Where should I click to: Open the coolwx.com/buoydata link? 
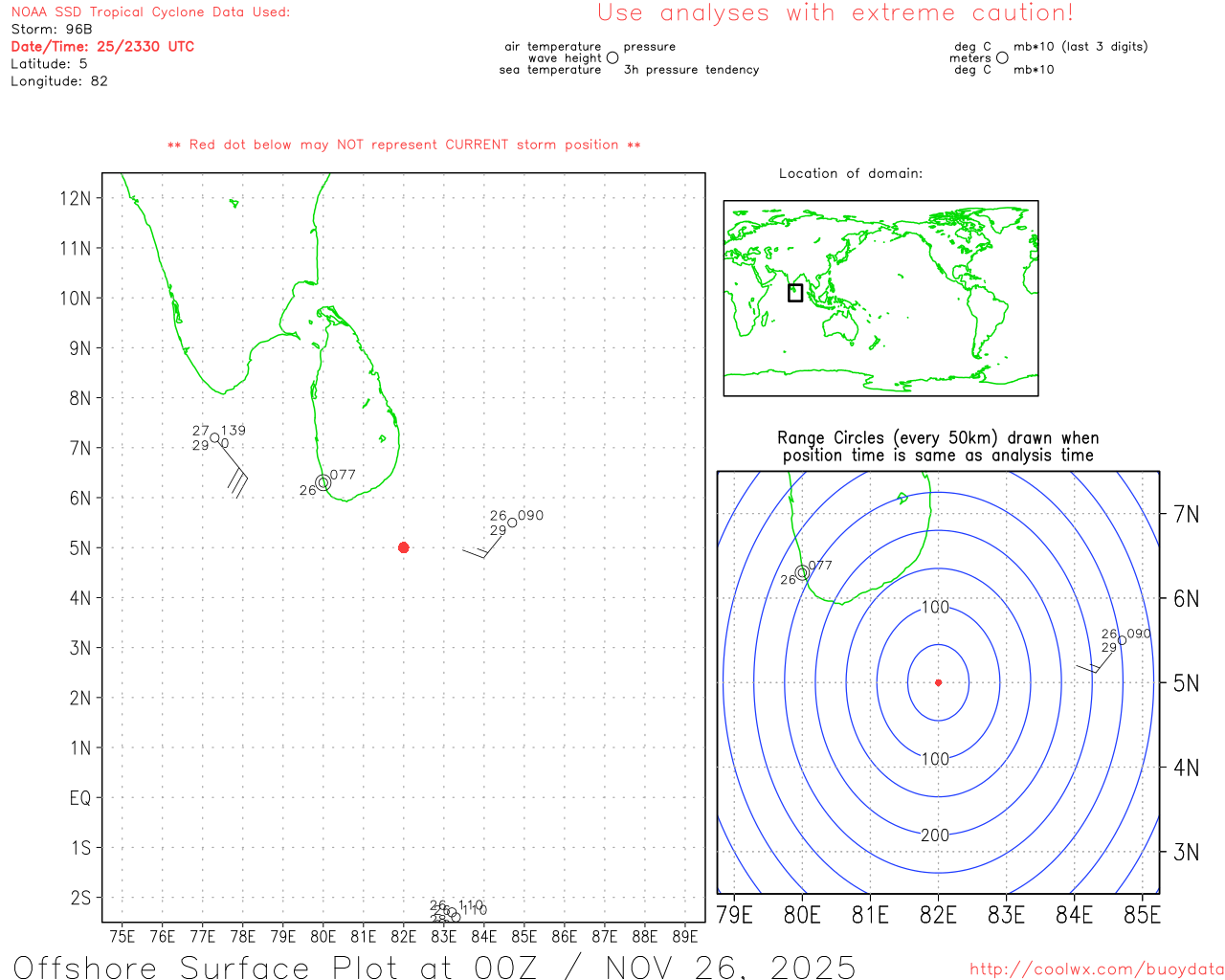click(1097, 969)
